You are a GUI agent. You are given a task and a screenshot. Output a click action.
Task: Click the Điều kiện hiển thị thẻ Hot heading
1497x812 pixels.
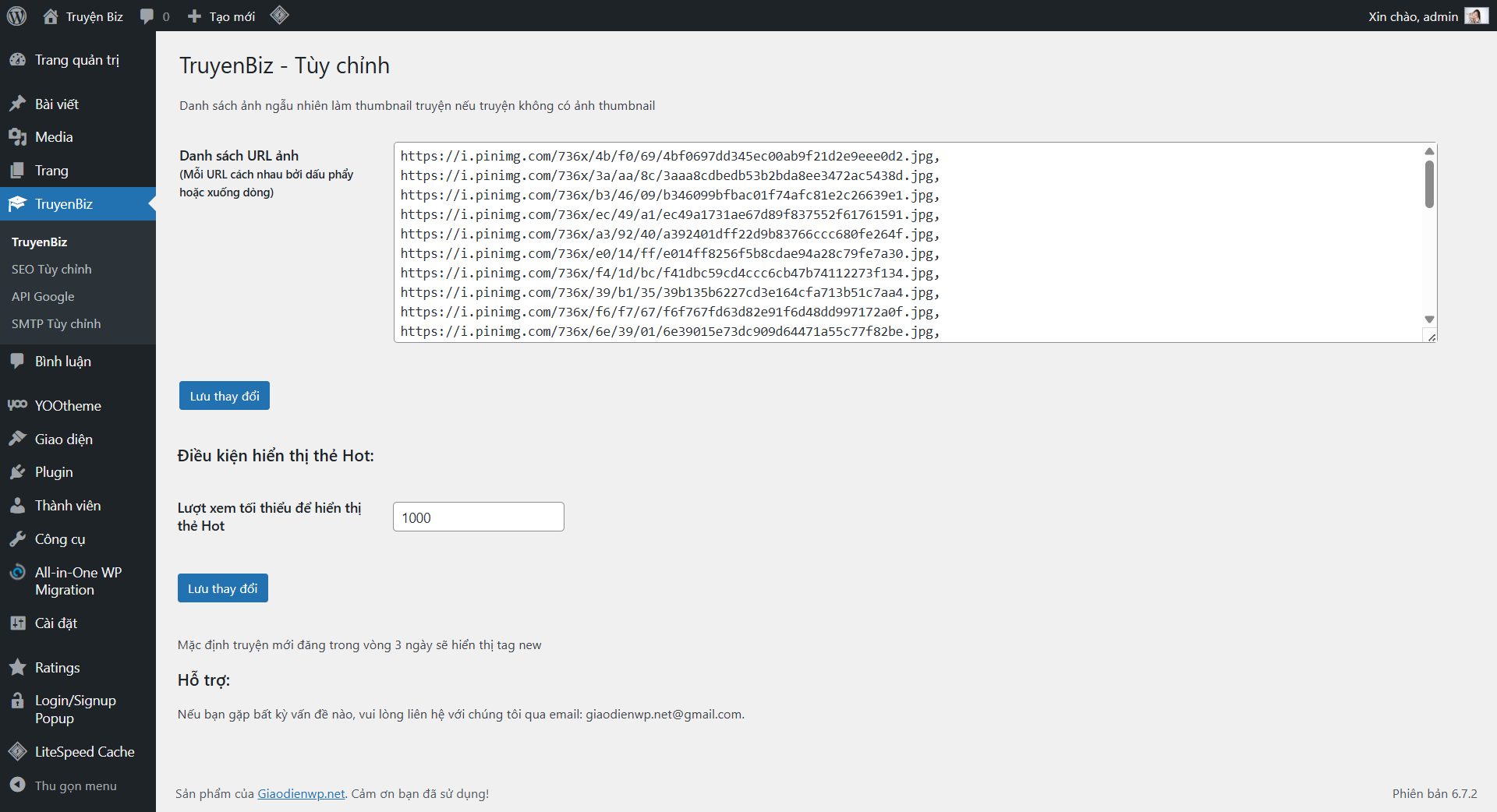276,456
